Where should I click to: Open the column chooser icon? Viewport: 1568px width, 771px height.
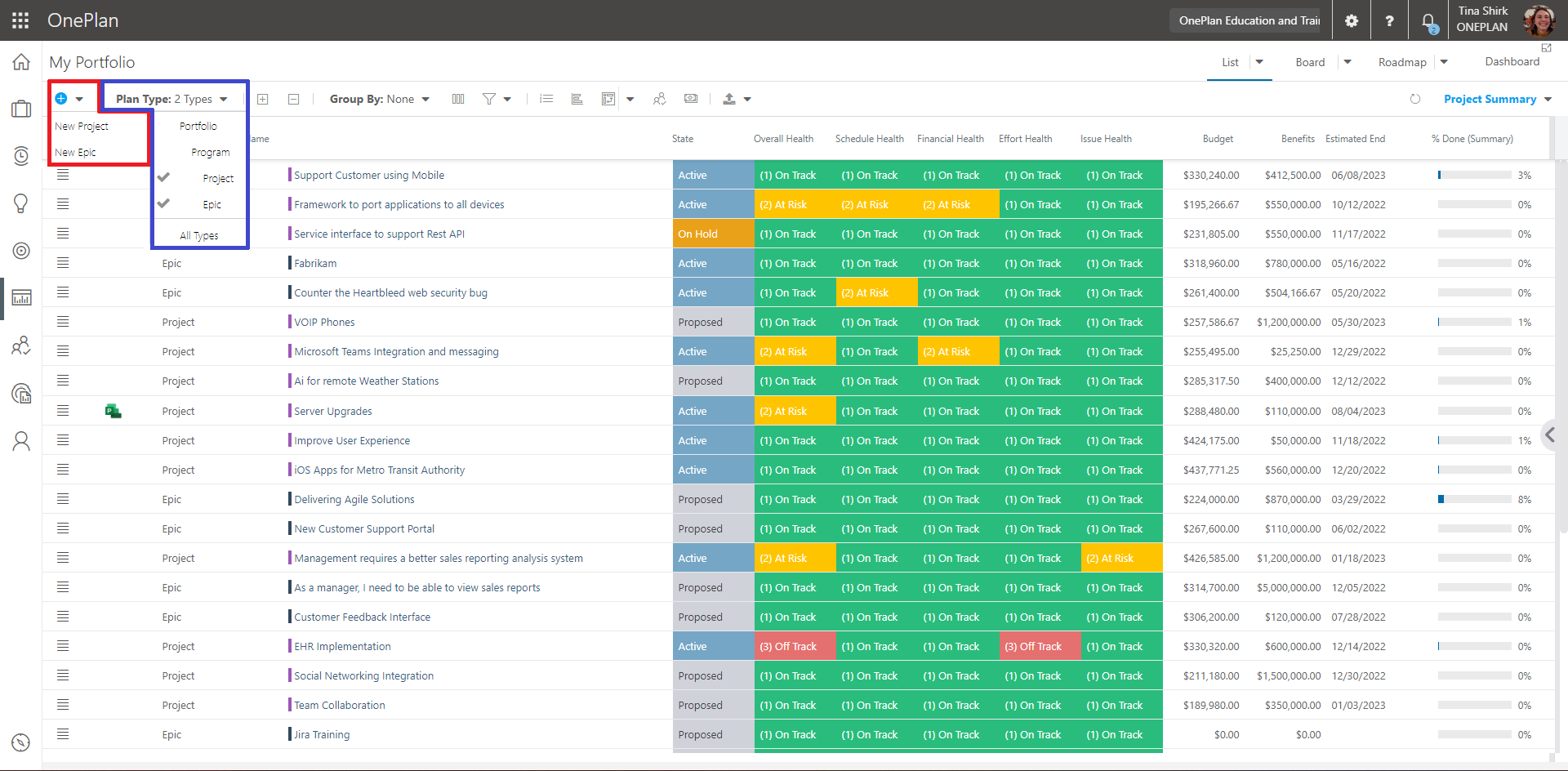click(458, 99)
